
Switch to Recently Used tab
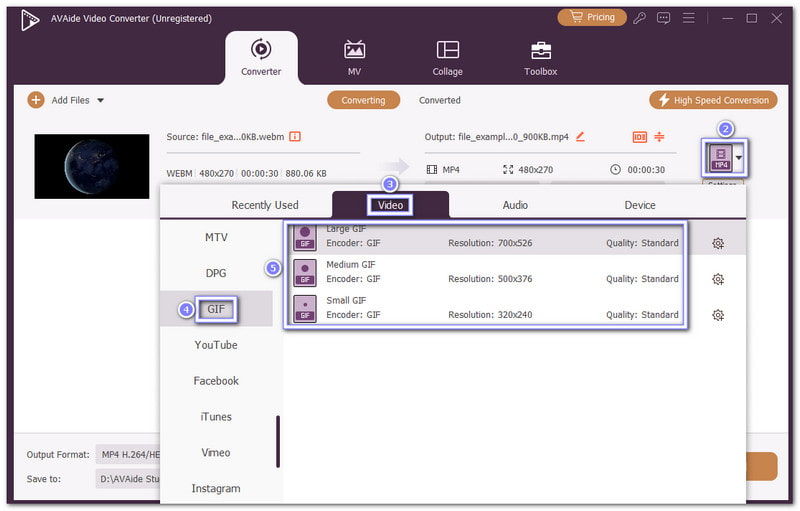[265, 205]
